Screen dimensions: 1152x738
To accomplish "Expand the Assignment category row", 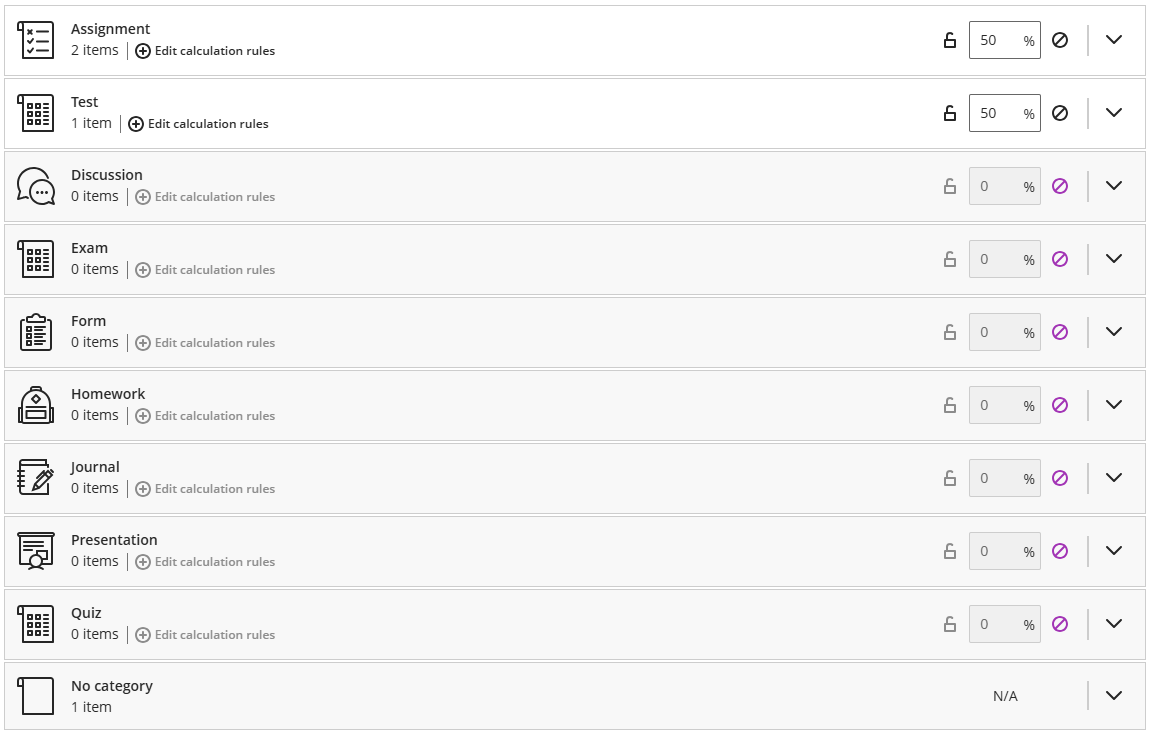I will tap(1114, 40).
